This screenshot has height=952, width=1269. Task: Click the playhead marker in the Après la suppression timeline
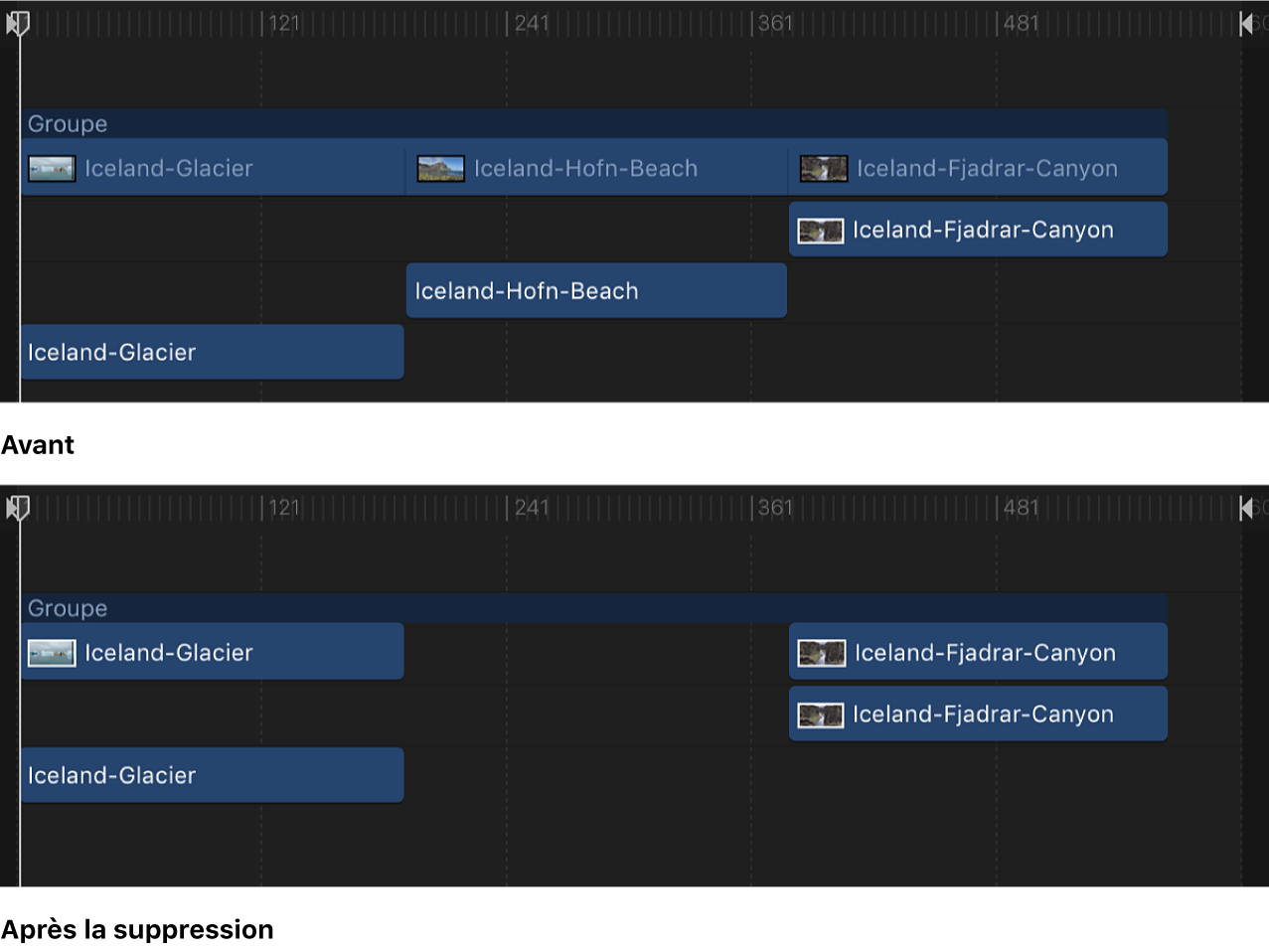click(x=18, y=508)
